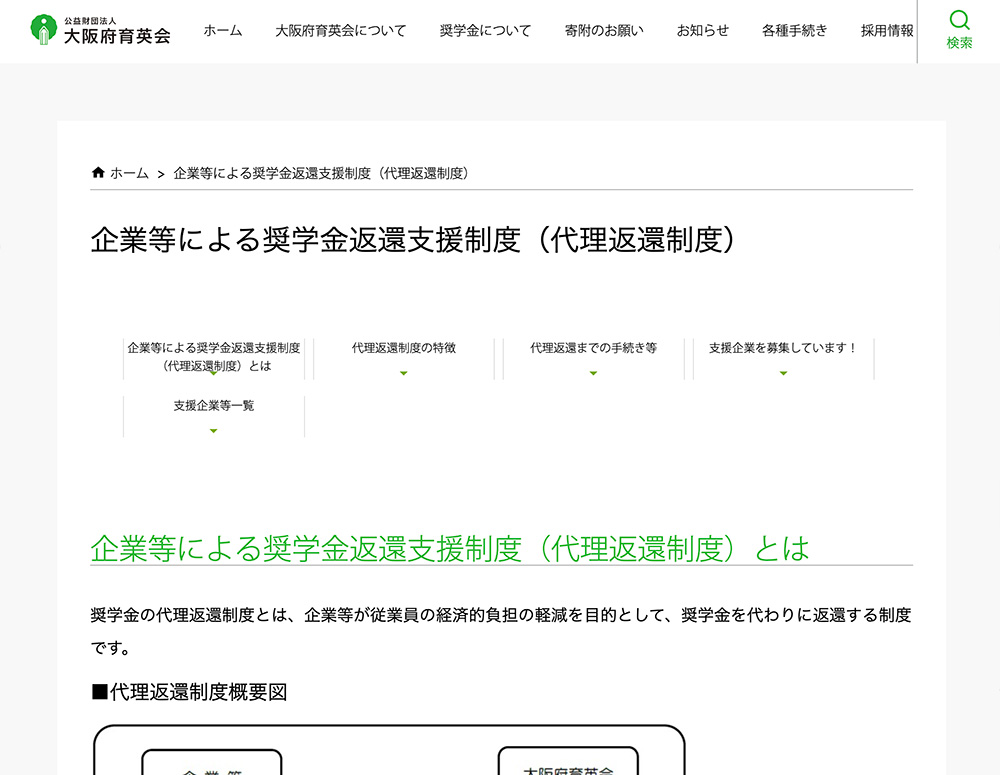Click green arrow under 代理返還制度の特徴
The width and height of the screenshot is (1000, 775).
(x=403, y=374)
